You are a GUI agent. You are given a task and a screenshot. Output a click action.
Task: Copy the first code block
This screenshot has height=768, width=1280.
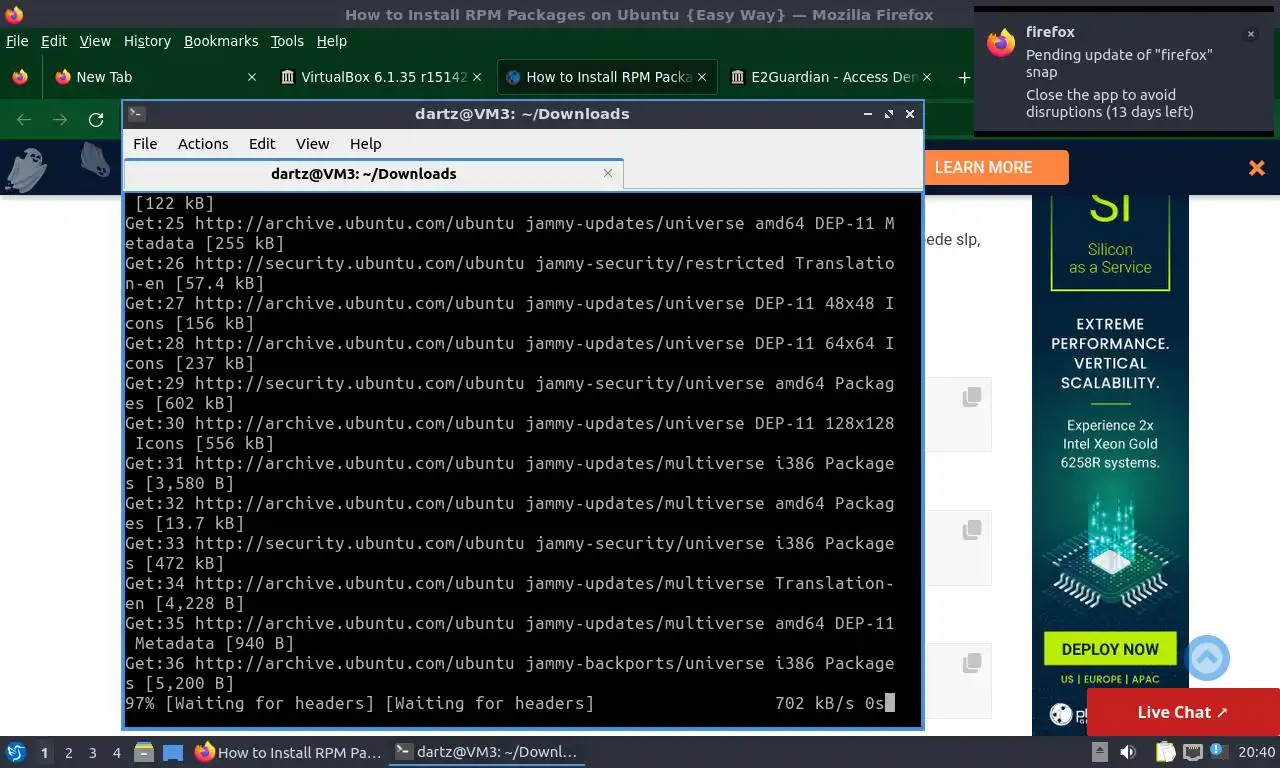point(971,397)
